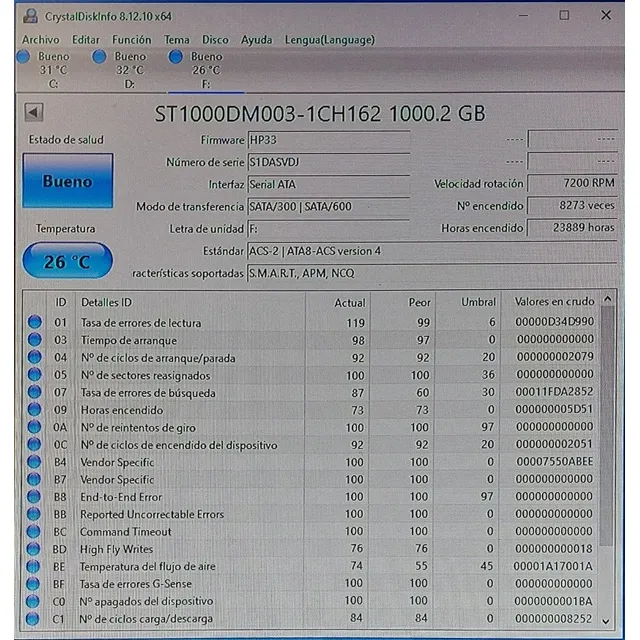Click status dot for End-to-End Error

tap(34, 497)
